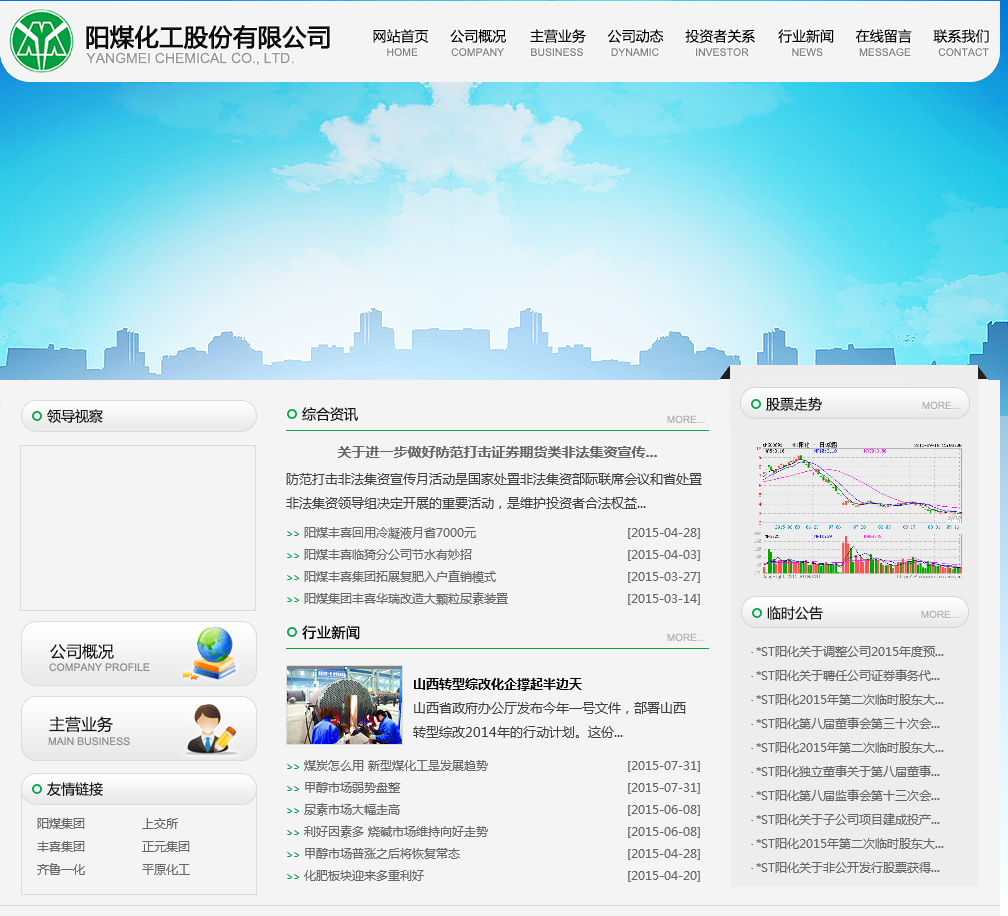Click the 领导视察 section header
This screenshot has width=1008, height=916.
pyautogui.click(x=139, y=417)
